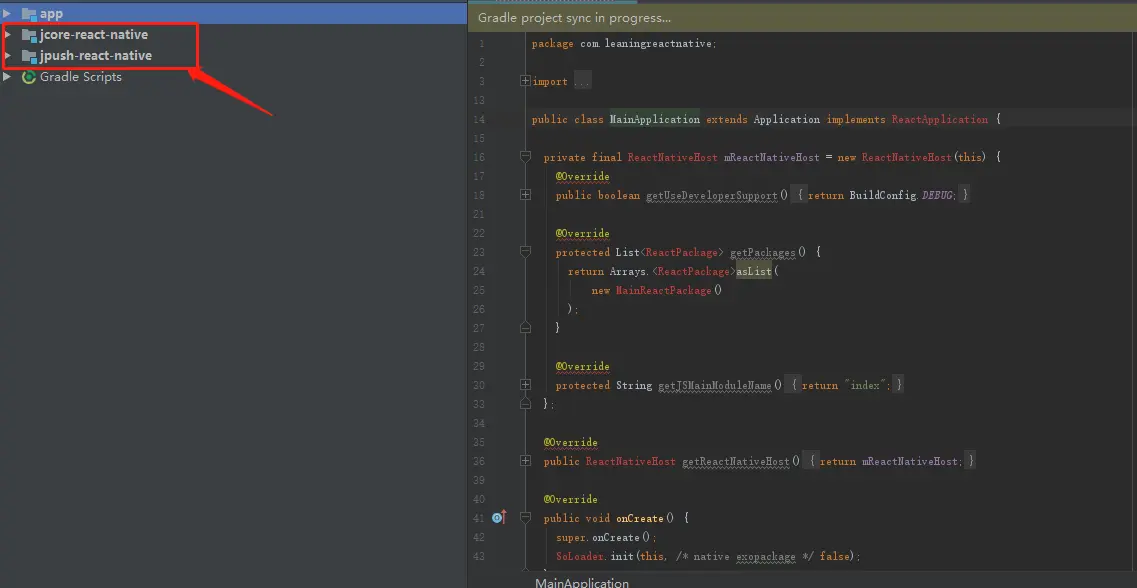
Task: Click getJSMainModuleName method name
Action: (714, 386)
